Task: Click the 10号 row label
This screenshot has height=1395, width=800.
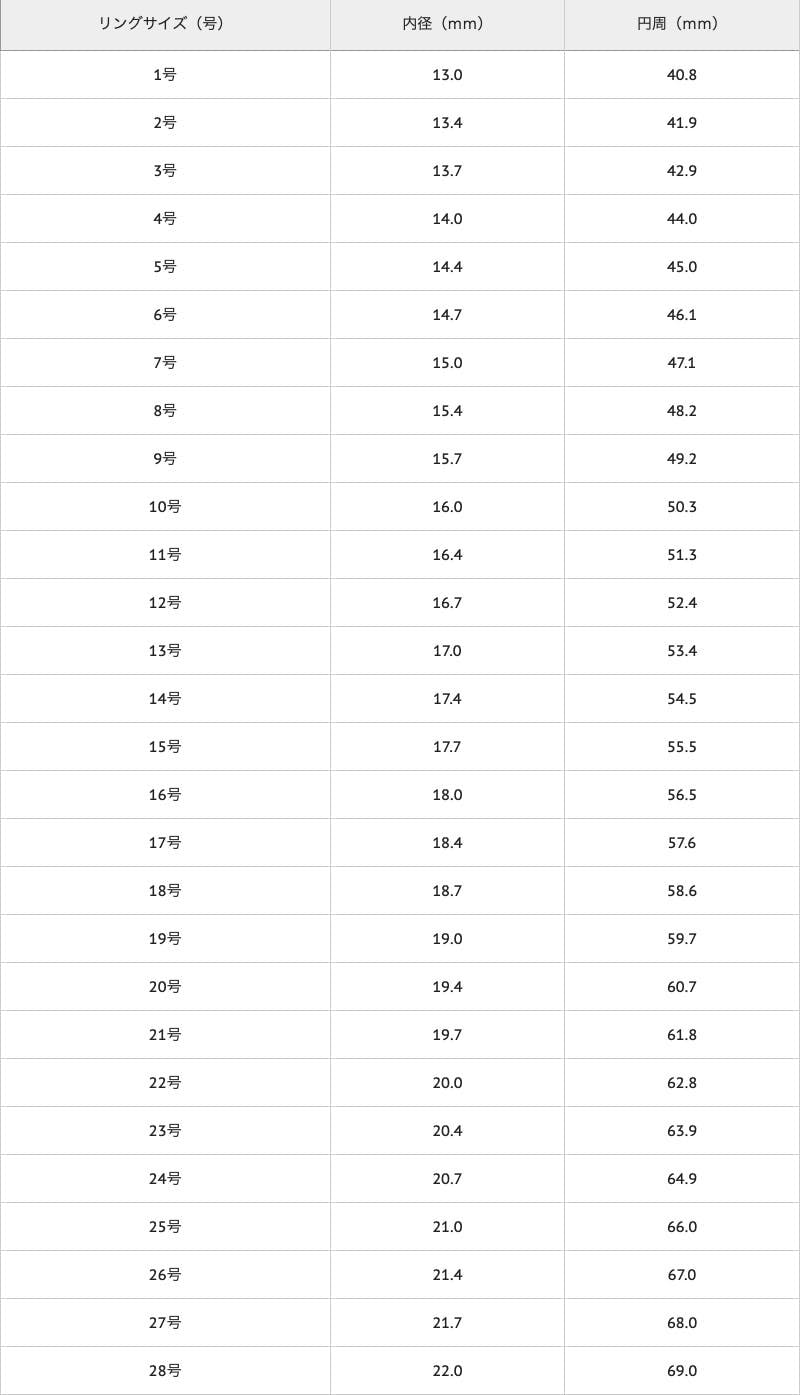Action: (165, 507)
